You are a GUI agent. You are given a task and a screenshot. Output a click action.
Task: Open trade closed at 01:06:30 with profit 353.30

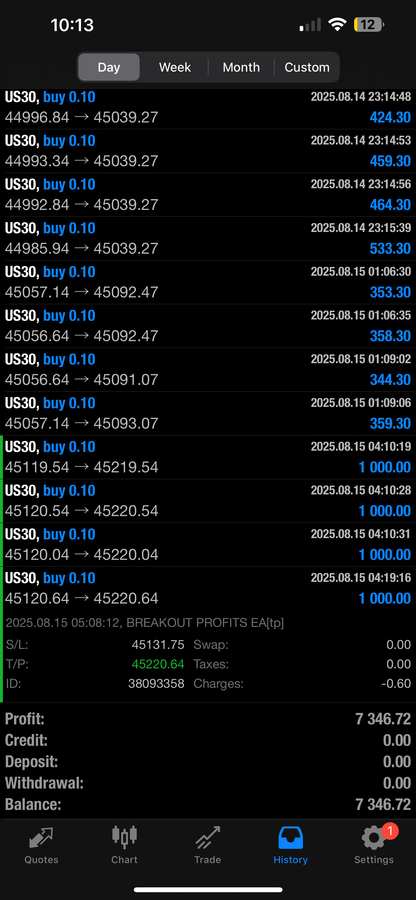tap(208, 282)
